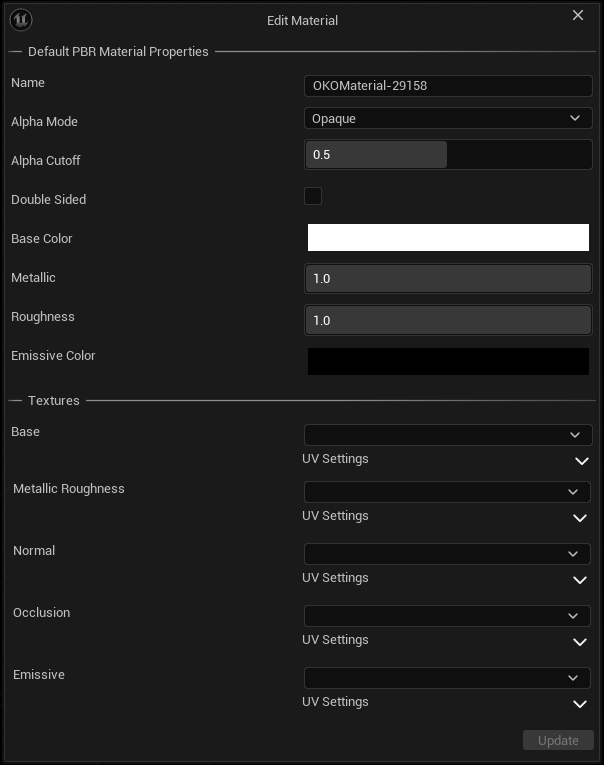Click the Textures section heading
Image resolution: width=604 pixels, height=765 pixels.
click(x=54, y=401)
